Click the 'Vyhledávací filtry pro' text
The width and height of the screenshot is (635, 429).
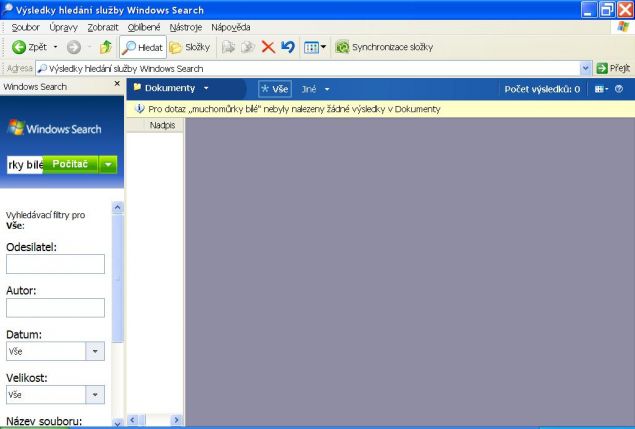pyautogui.click(x=45, y=215)
